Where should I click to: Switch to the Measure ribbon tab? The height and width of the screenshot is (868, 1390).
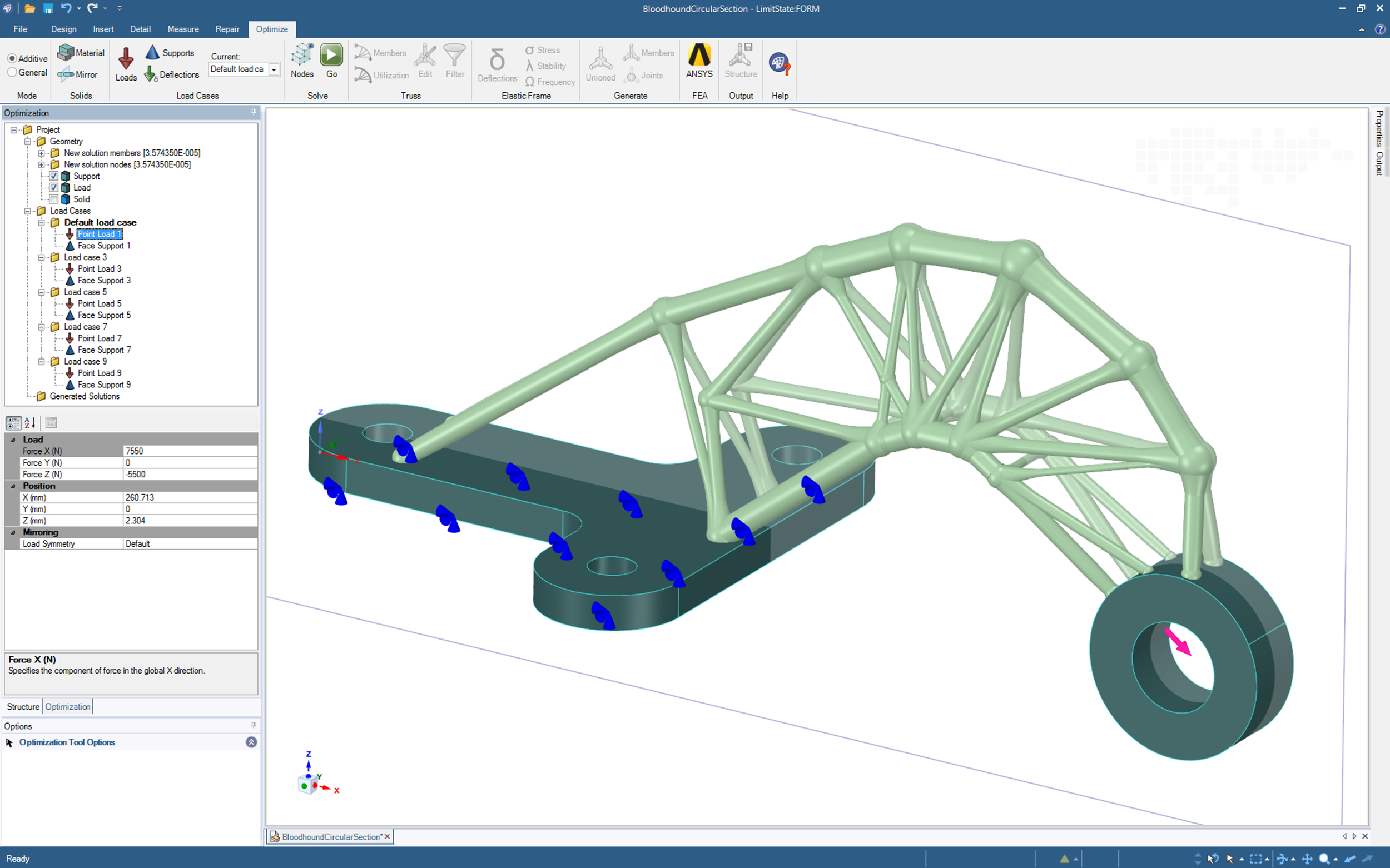[x=183, y=29]
